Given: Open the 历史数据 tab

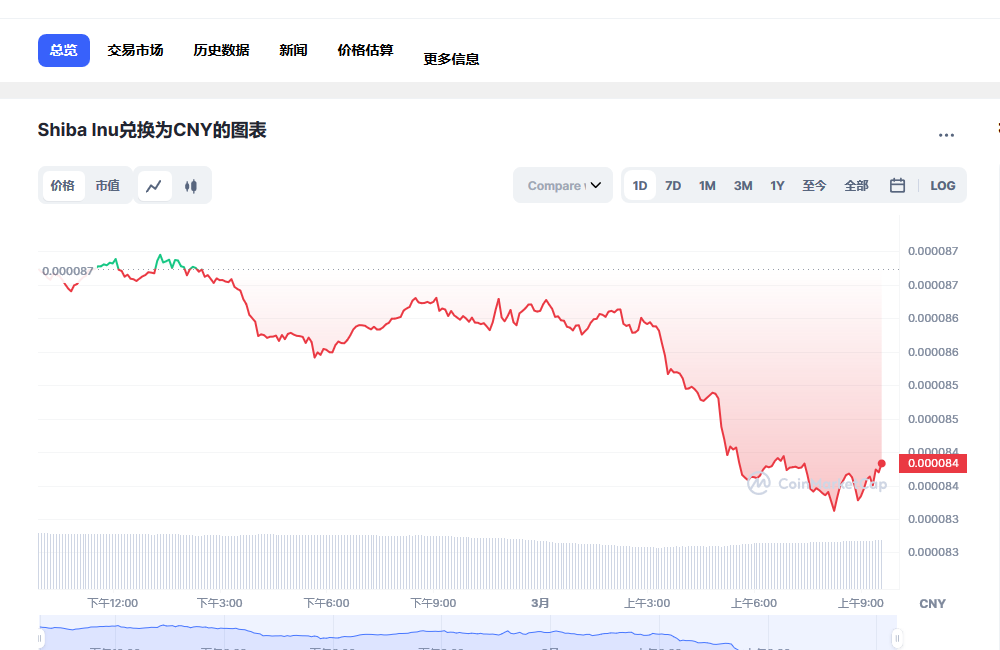Looking at the screenshot, I should (x=220, y=50).
